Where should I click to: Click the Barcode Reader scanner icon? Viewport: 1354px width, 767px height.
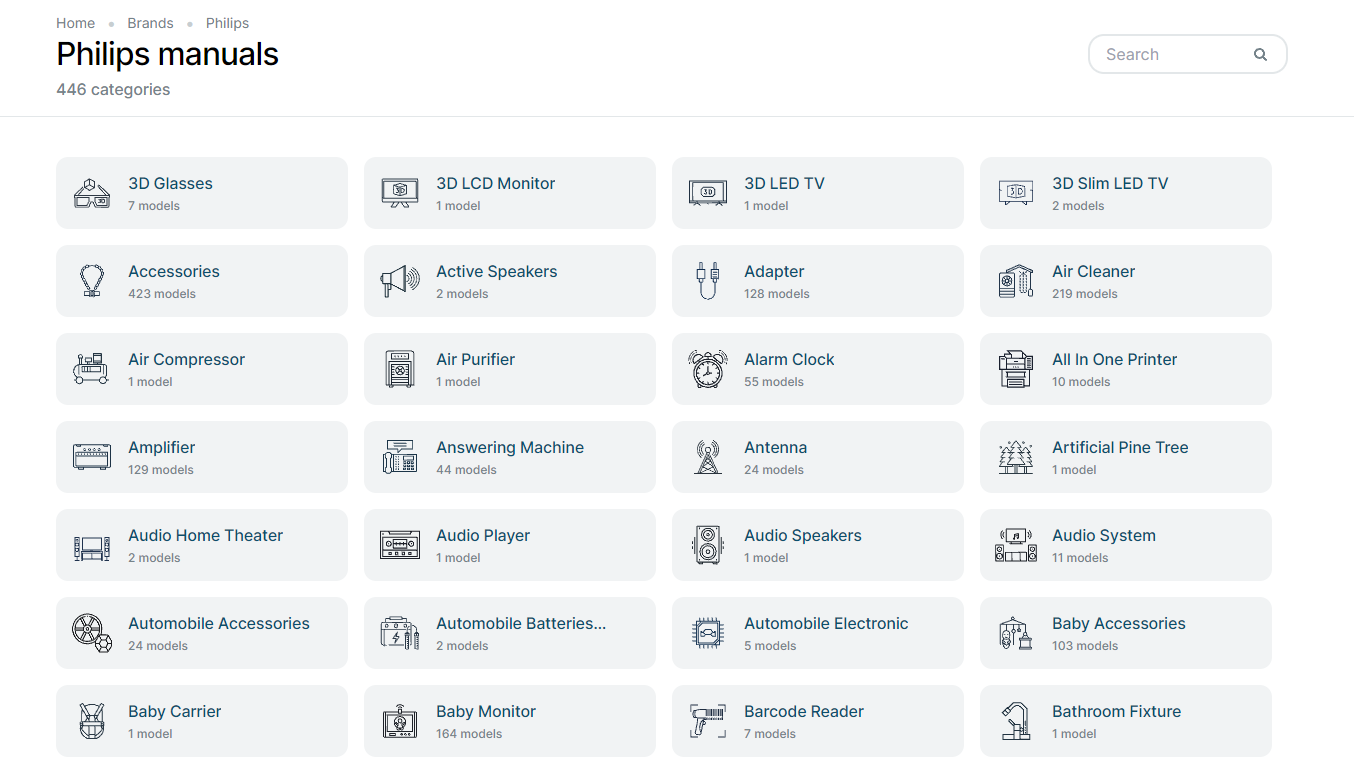click(x=708, y=721)
